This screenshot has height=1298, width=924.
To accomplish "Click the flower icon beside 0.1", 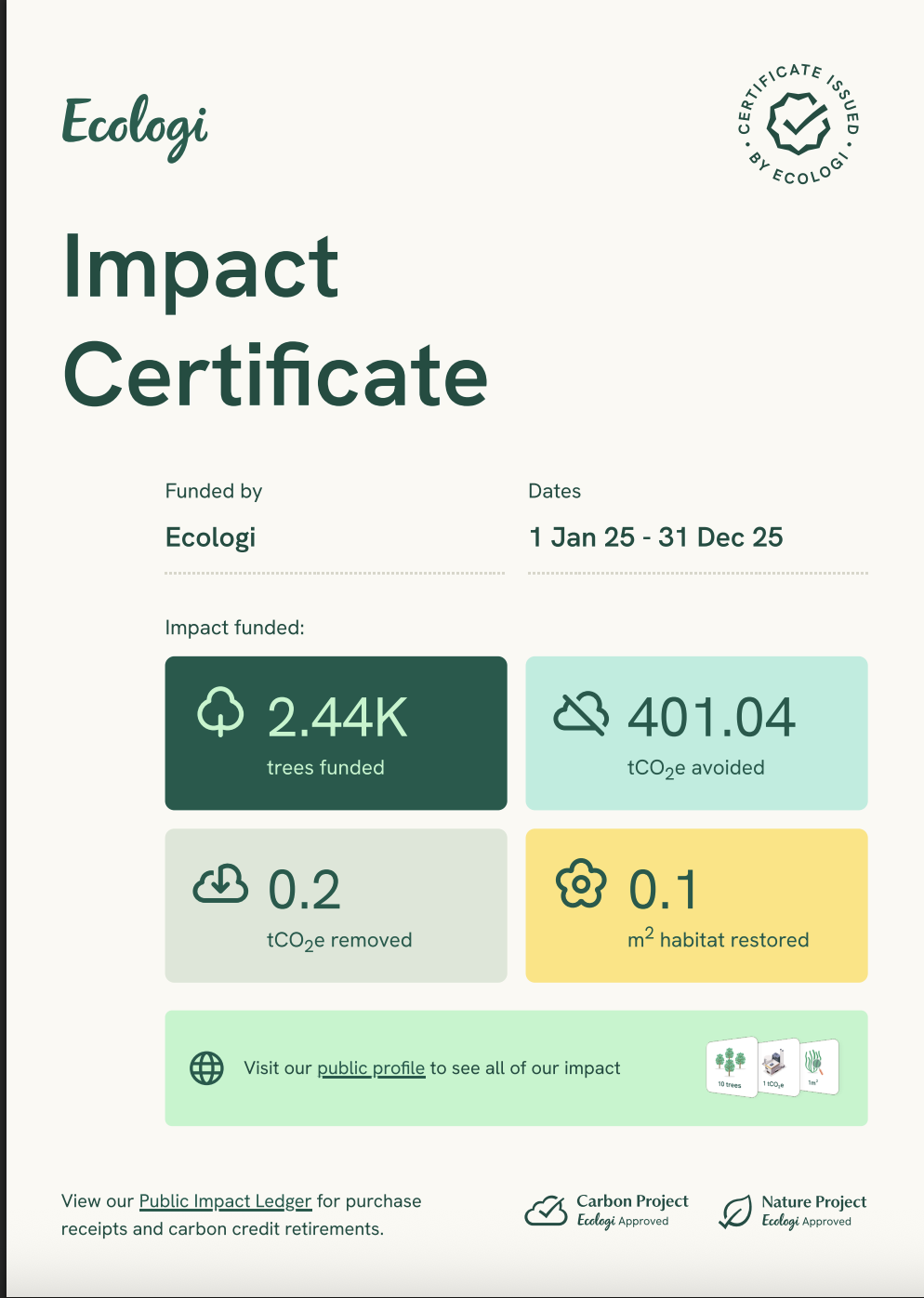I will pos(581,884).
